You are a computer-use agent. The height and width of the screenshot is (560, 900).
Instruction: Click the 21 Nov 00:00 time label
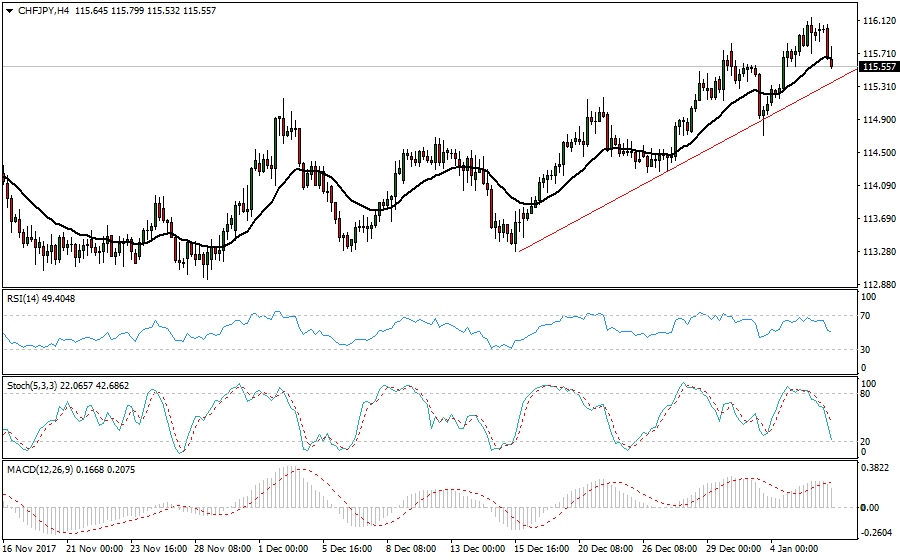click(x=95, y=549)
